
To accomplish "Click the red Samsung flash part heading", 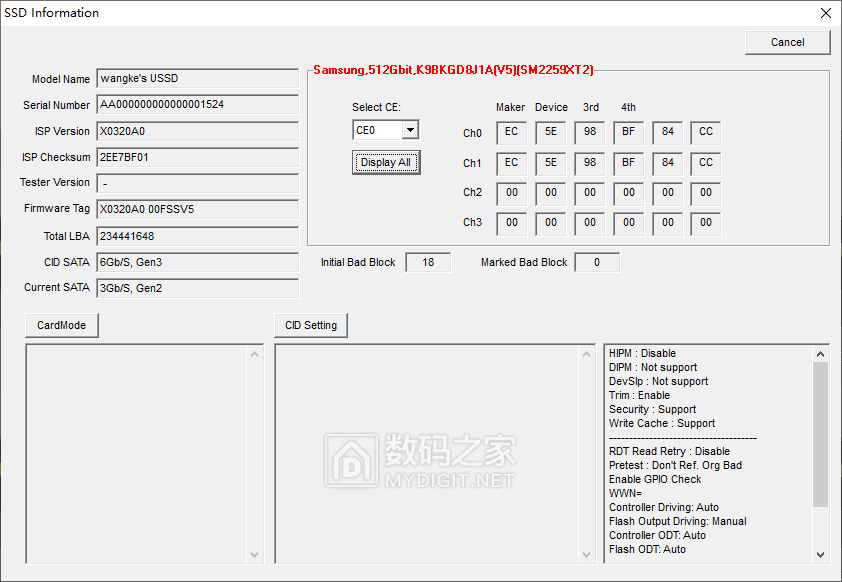I will tap(453, 70).
